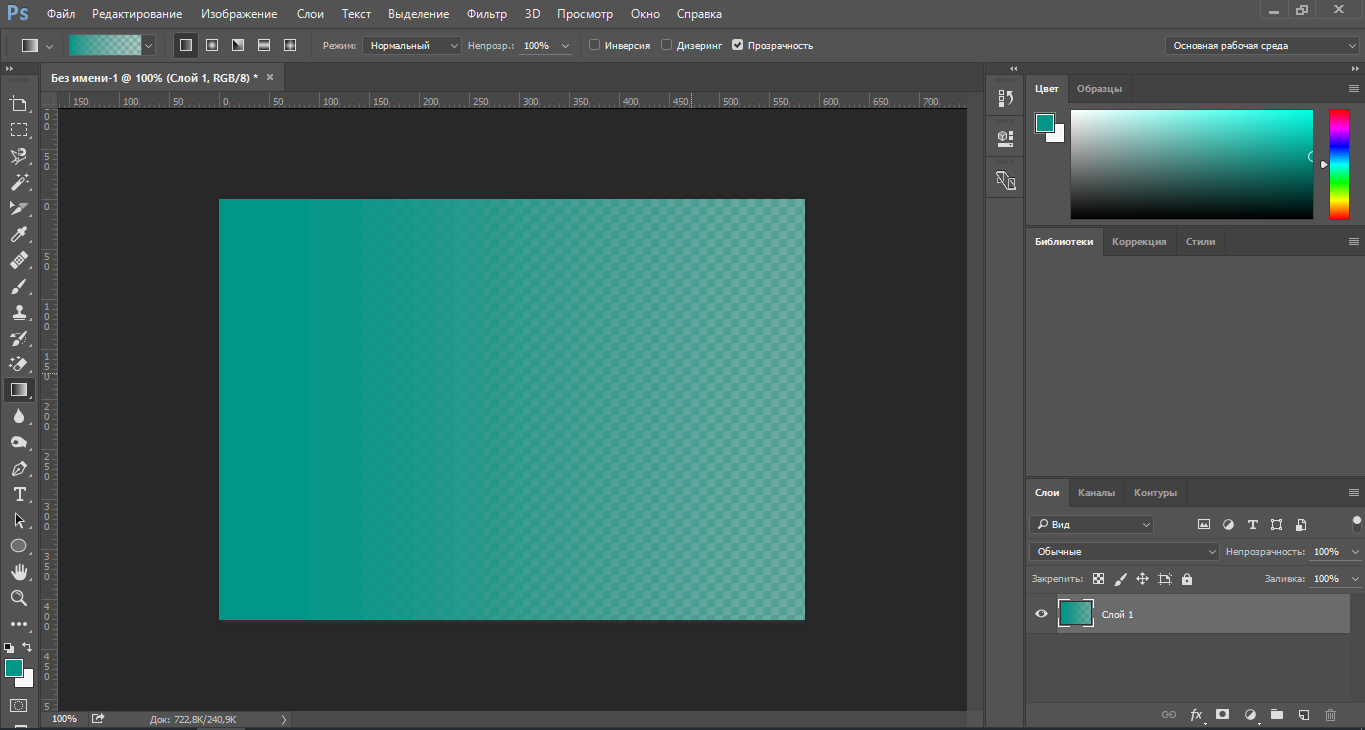The height and width of the screenshot is (730, 1365).
Task: Create a new layer
Action: (x=1303, y=715)
